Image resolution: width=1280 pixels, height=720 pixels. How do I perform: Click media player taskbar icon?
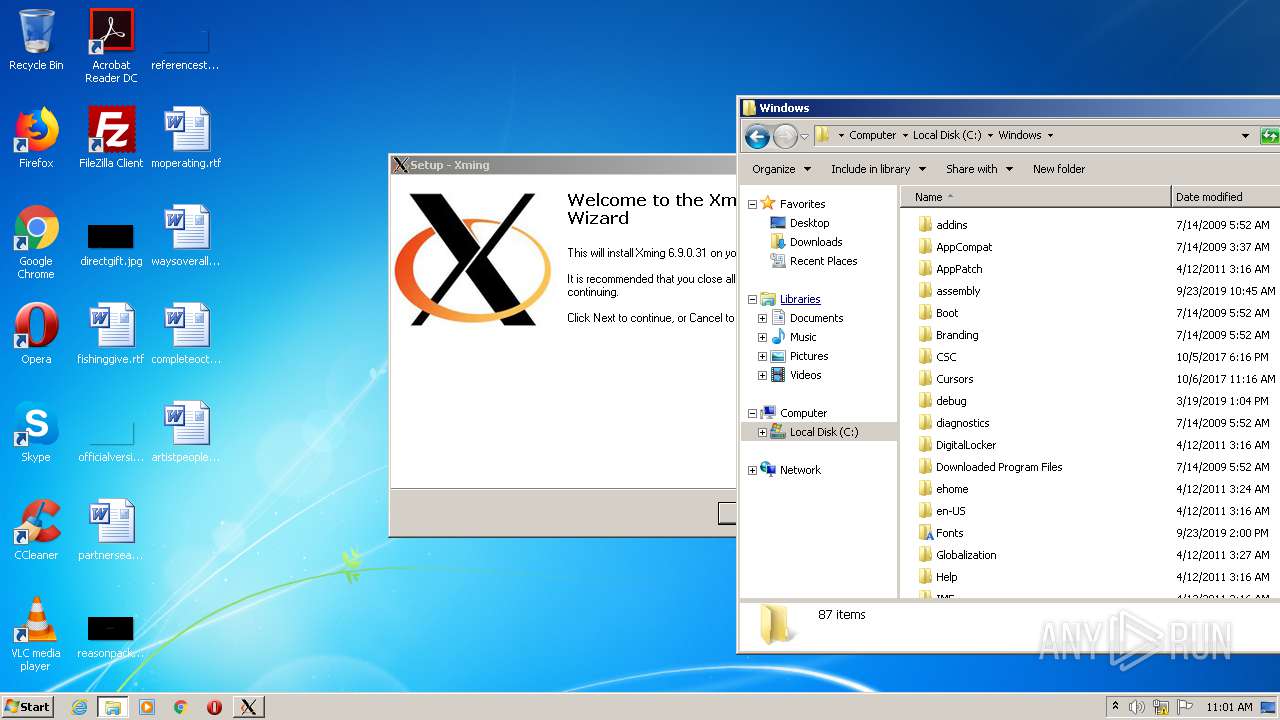pyautogui.click(x=147, y=707)
